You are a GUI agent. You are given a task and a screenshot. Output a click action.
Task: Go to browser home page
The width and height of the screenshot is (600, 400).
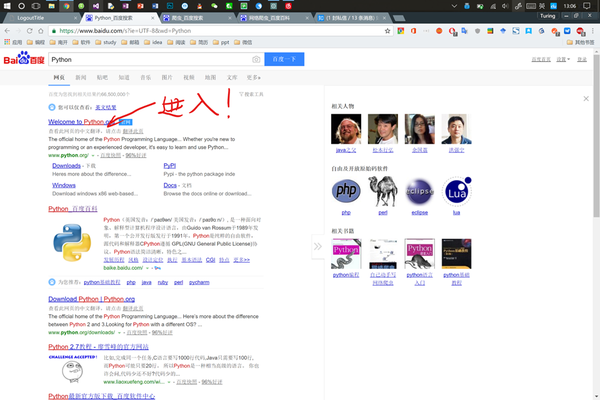tap(41, 31)
